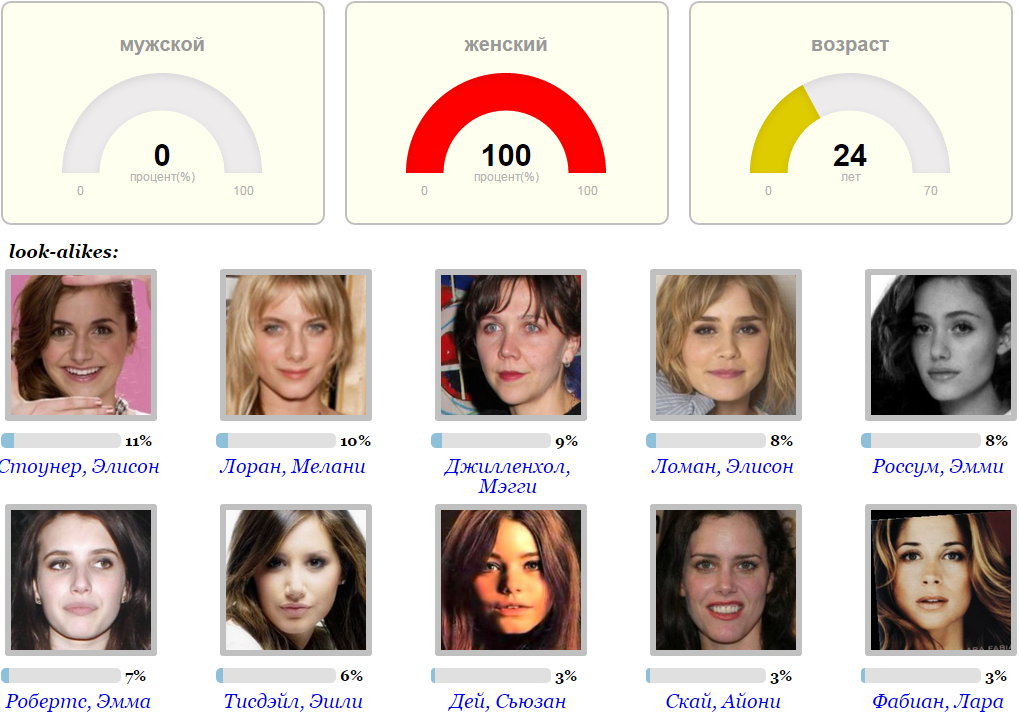The height and width of the screenshot is (728, 1020).
Task: Follow the Джилленхол, Мэгги link
Action: pyautogui.click(x=507, y=476)
